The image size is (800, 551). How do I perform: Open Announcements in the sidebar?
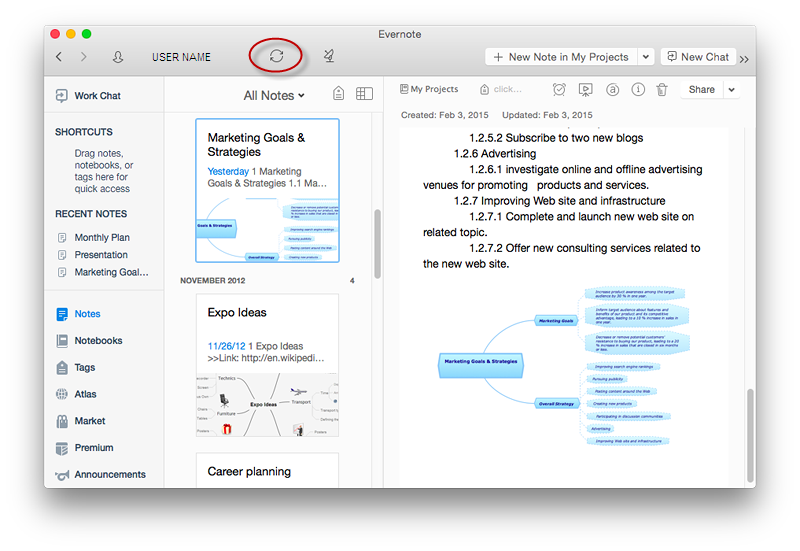110,474
